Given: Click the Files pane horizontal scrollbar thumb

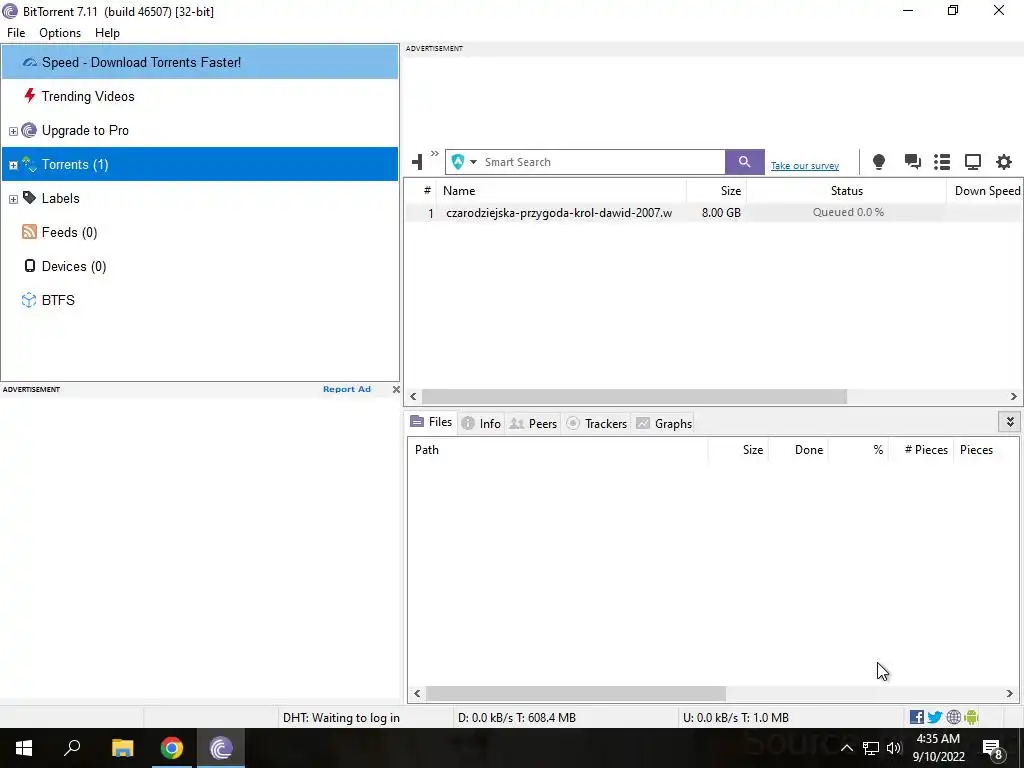Looking at the screenshot, I should 575,694.
